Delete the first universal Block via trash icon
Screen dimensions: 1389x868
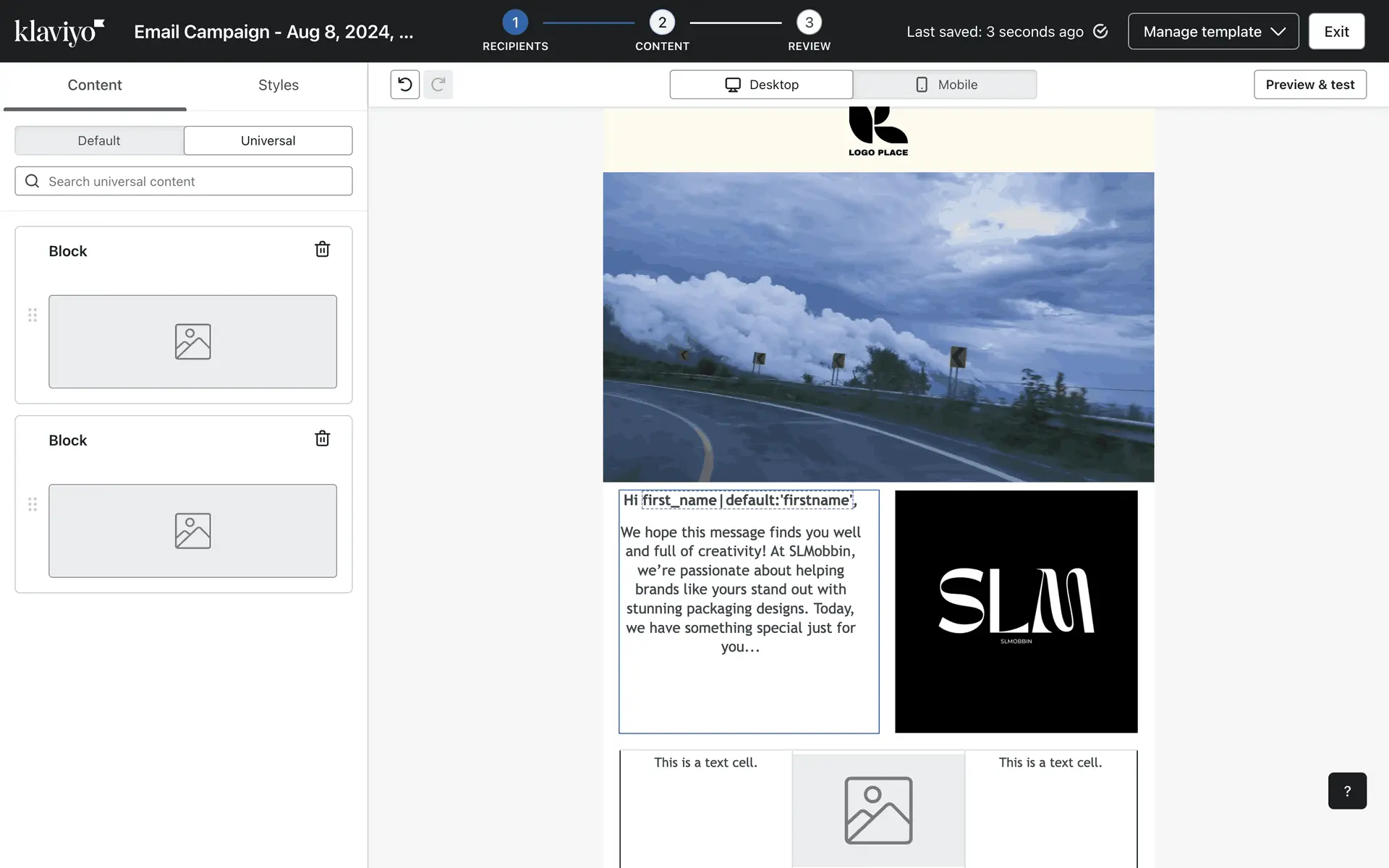coord(322,250)
